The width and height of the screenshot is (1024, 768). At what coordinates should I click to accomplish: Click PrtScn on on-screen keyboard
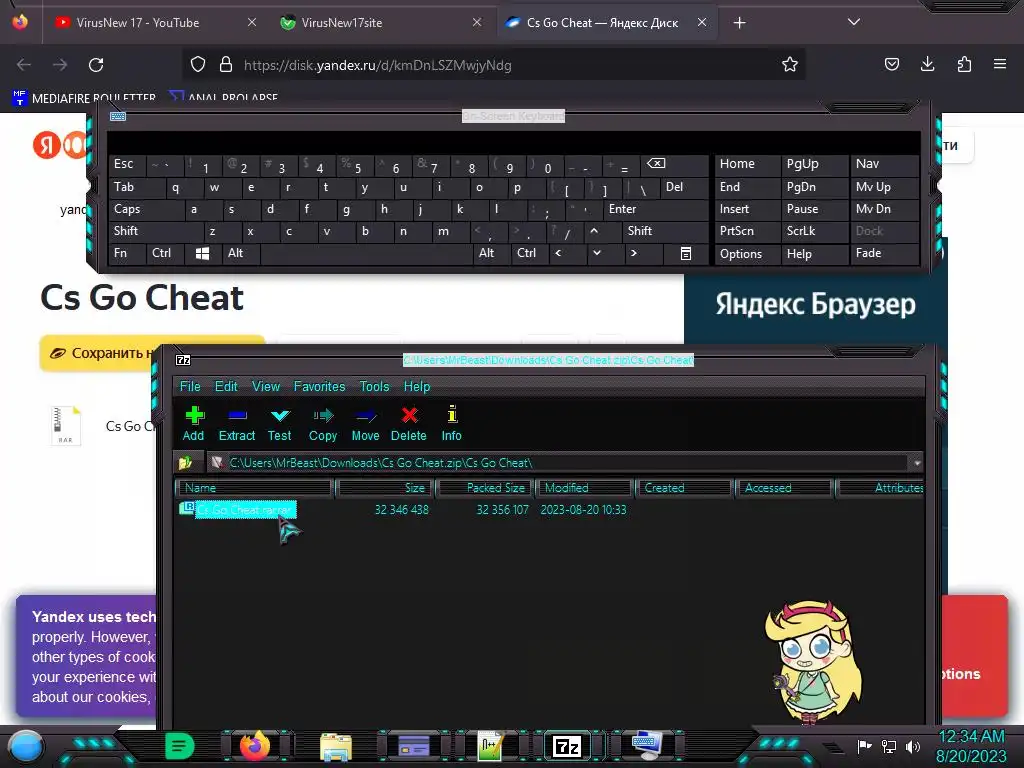[747, 231]
